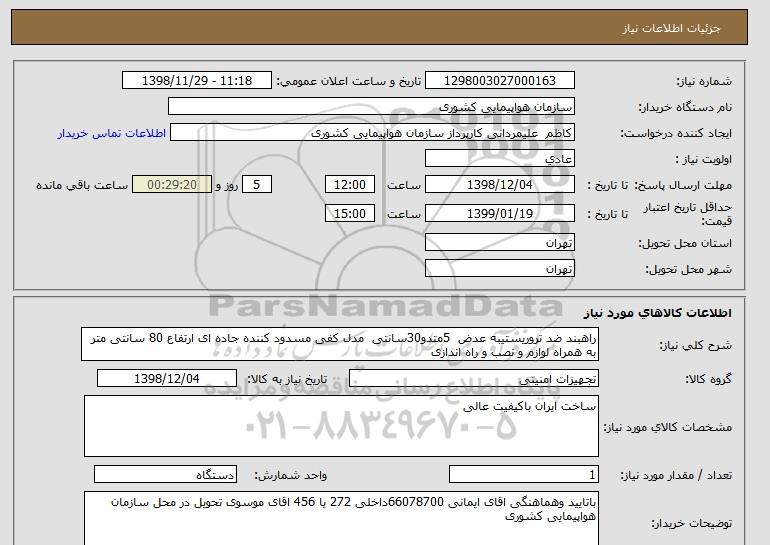Click the label اولویت نیاز
770x545 pixels.
(x=704, y=160)
